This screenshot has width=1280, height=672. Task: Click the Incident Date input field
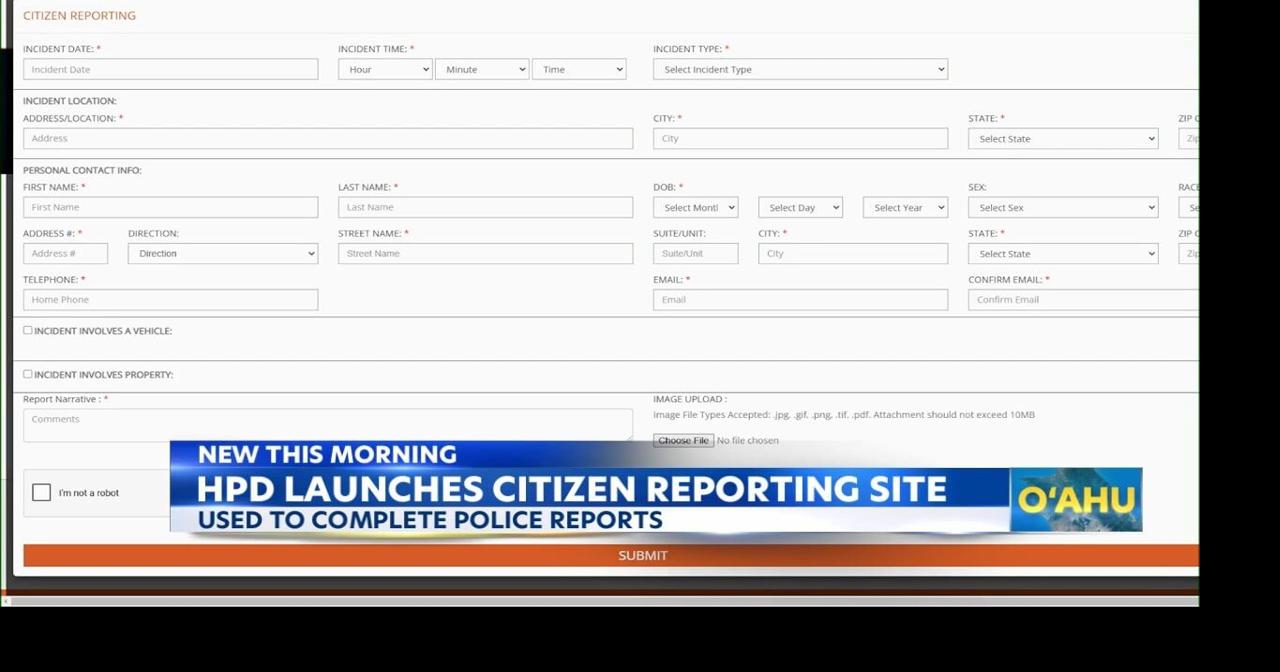click(170, 69)
